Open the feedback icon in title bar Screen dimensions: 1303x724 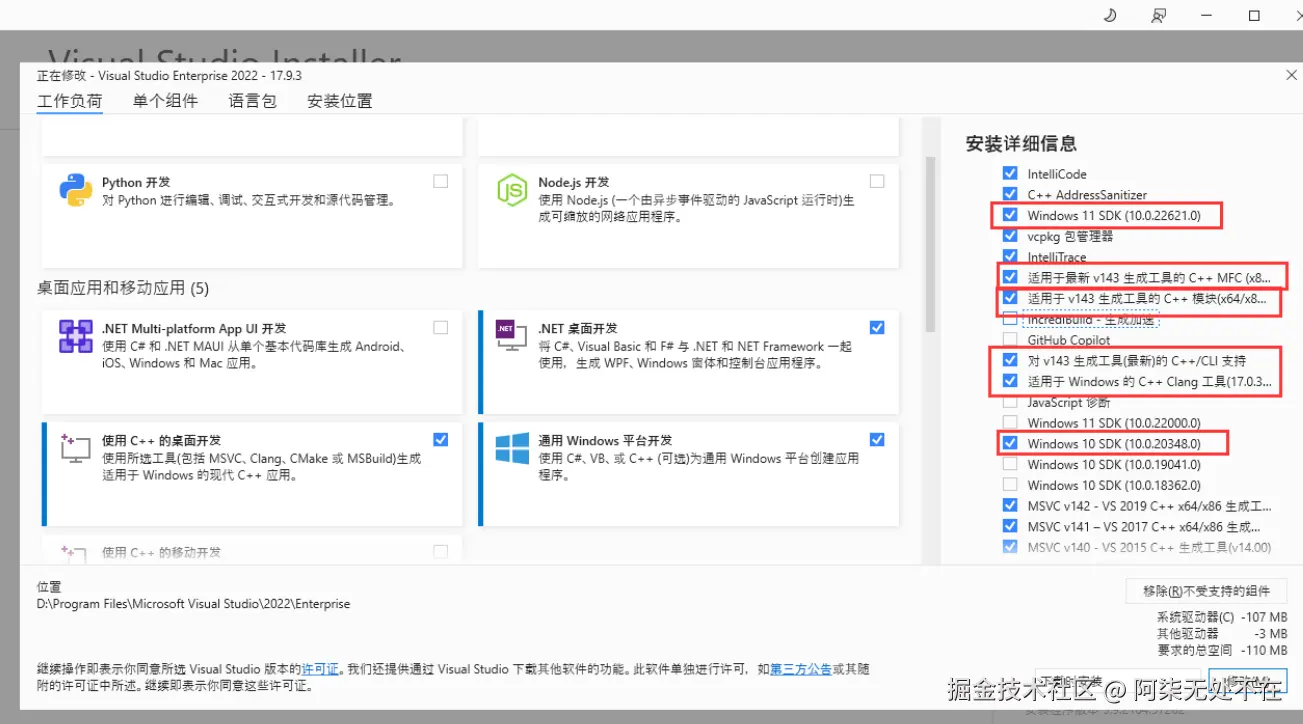click(1158, 15)
